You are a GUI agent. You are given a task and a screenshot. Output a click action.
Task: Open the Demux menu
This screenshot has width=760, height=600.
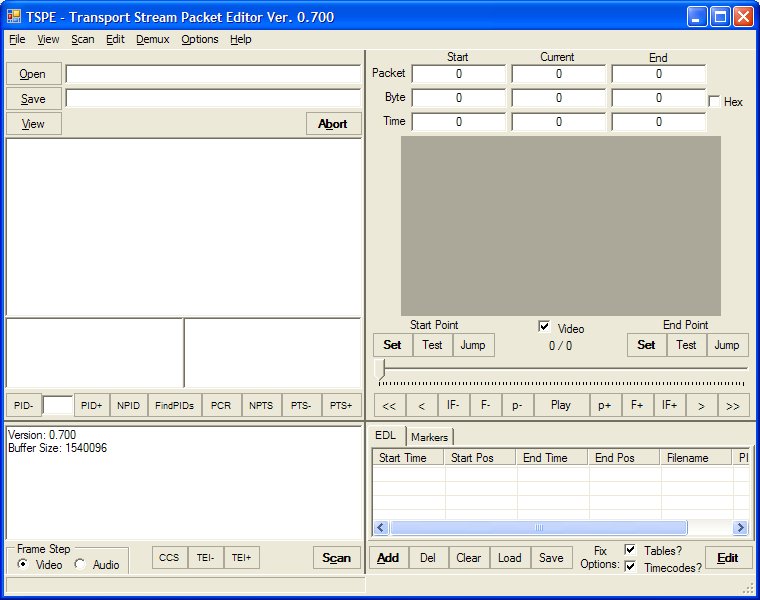point(153,39)
